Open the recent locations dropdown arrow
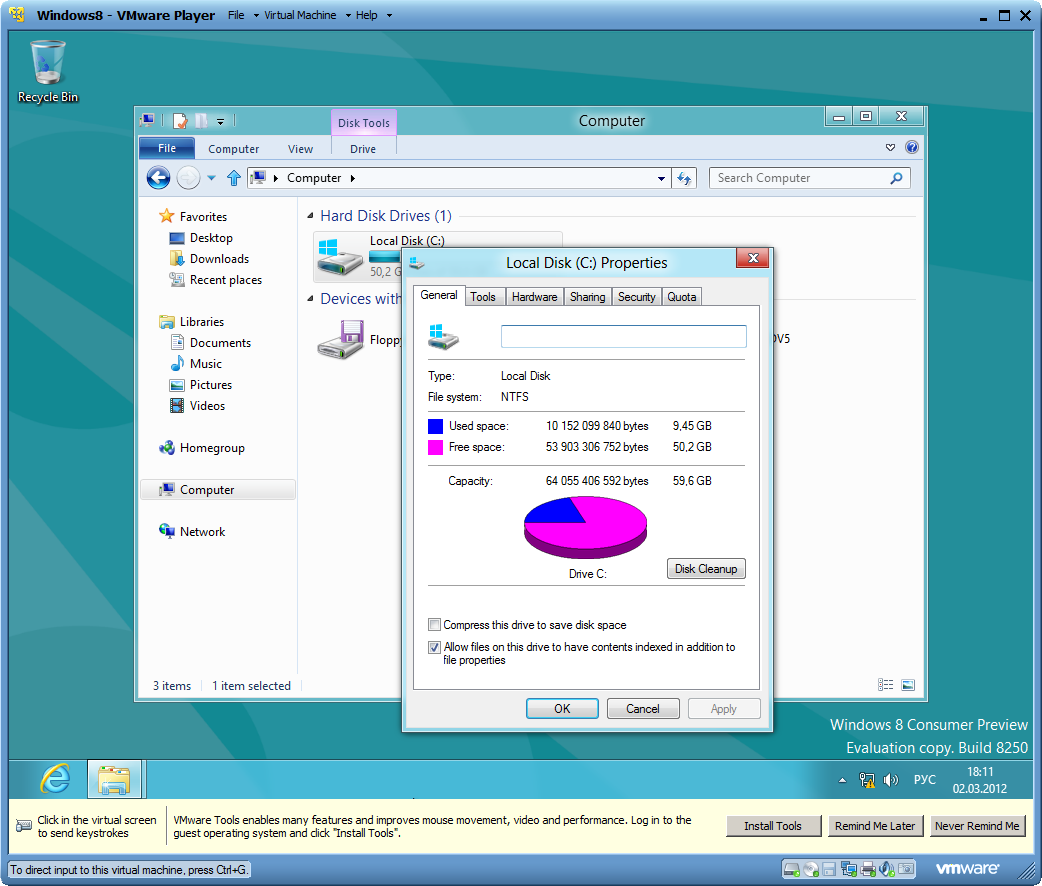The width and height of the screenshot is (1042, 886). (211, 178)
